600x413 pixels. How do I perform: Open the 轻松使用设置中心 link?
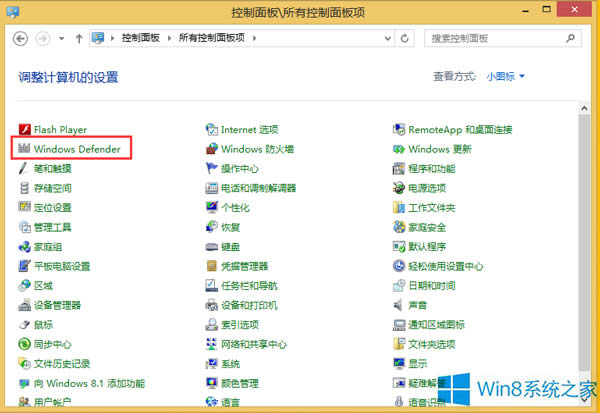coord(446,266)
